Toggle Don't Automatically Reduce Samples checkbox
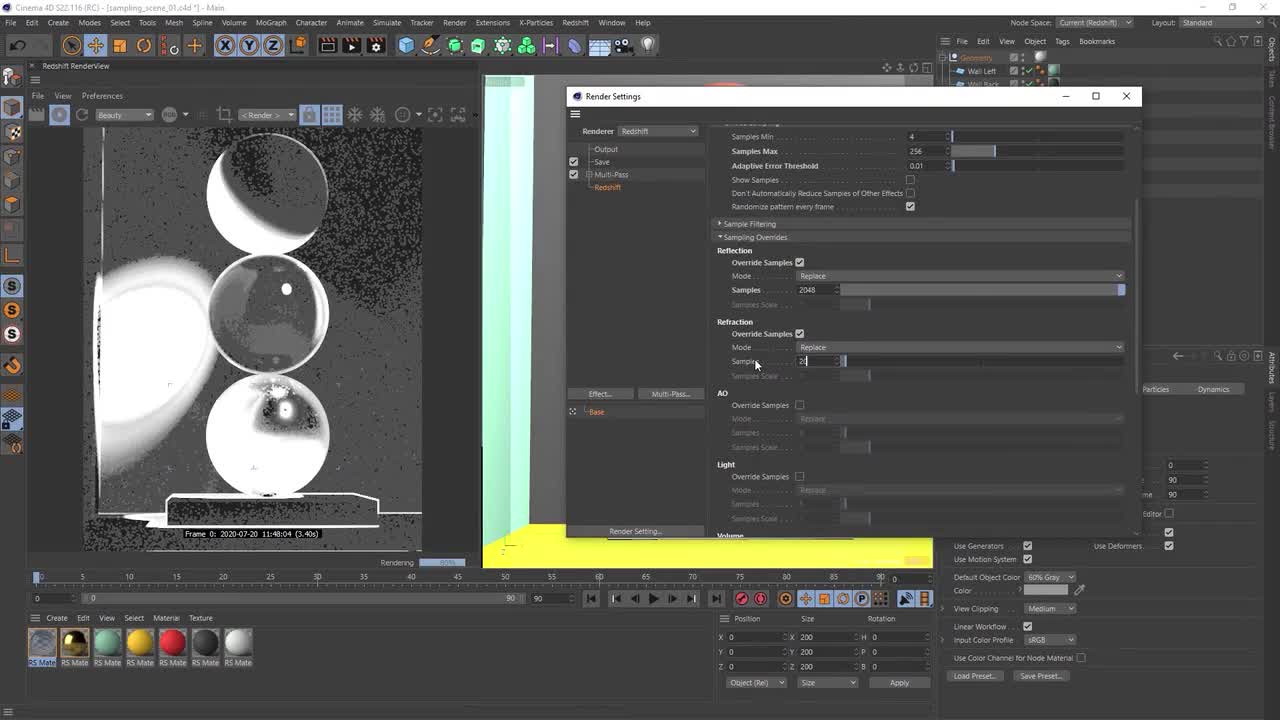1280x720 pixels. [910, 193]
